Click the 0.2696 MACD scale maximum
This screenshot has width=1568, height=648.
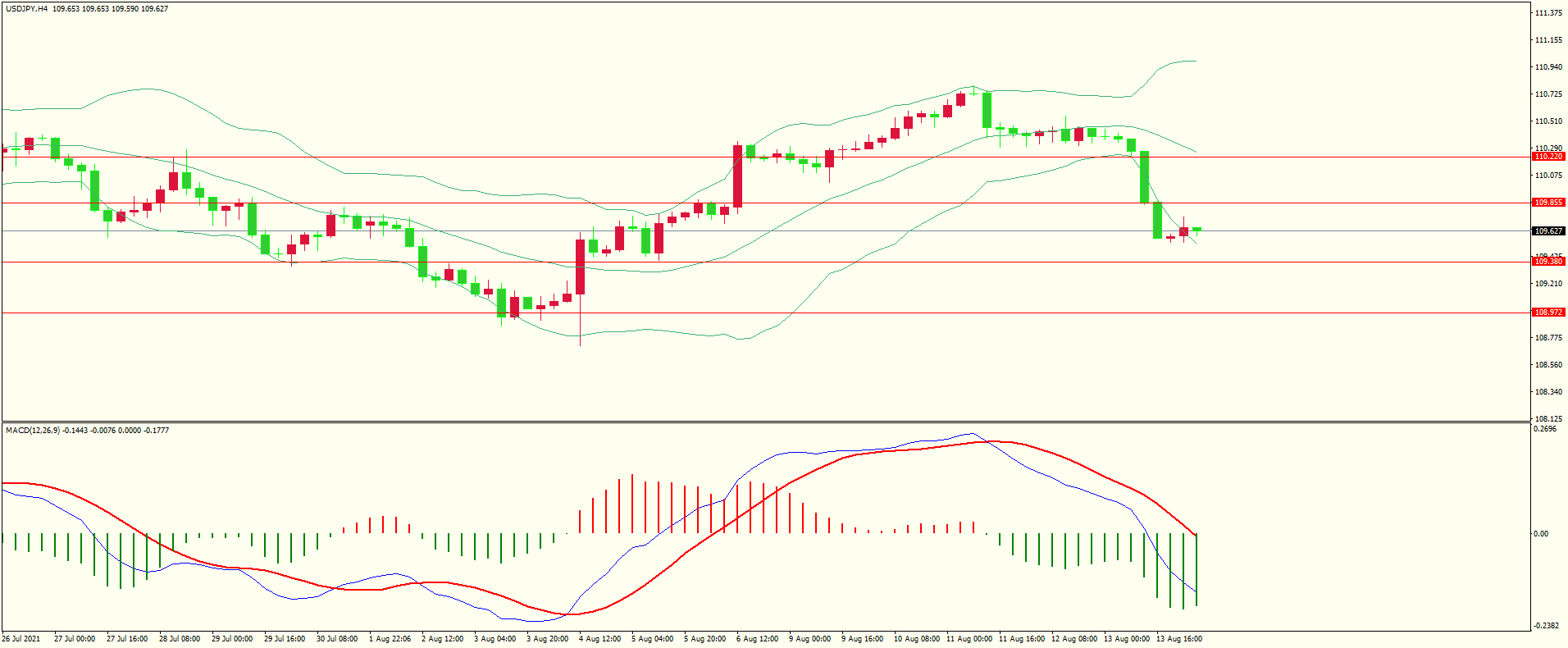click(1545, 429)
